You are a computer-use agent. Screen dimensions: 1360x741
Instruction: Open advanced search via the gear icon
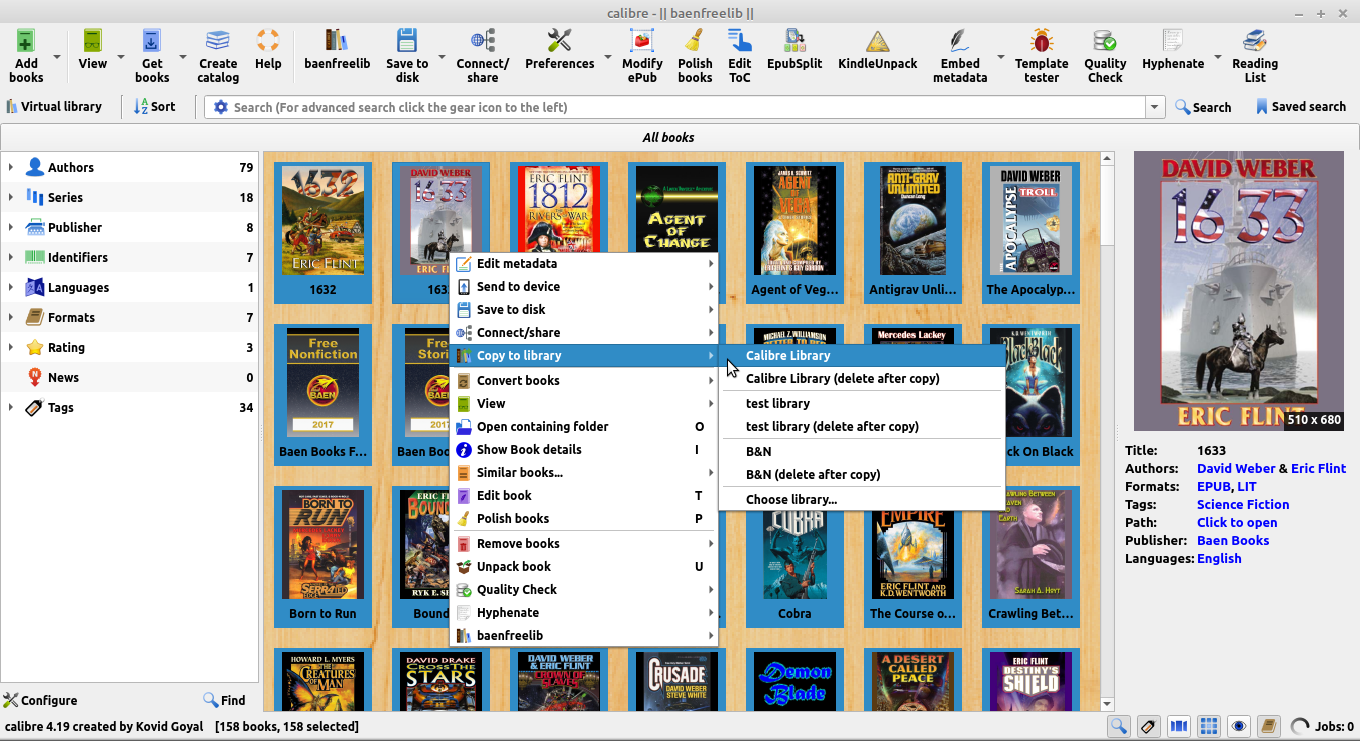[221, 107]
